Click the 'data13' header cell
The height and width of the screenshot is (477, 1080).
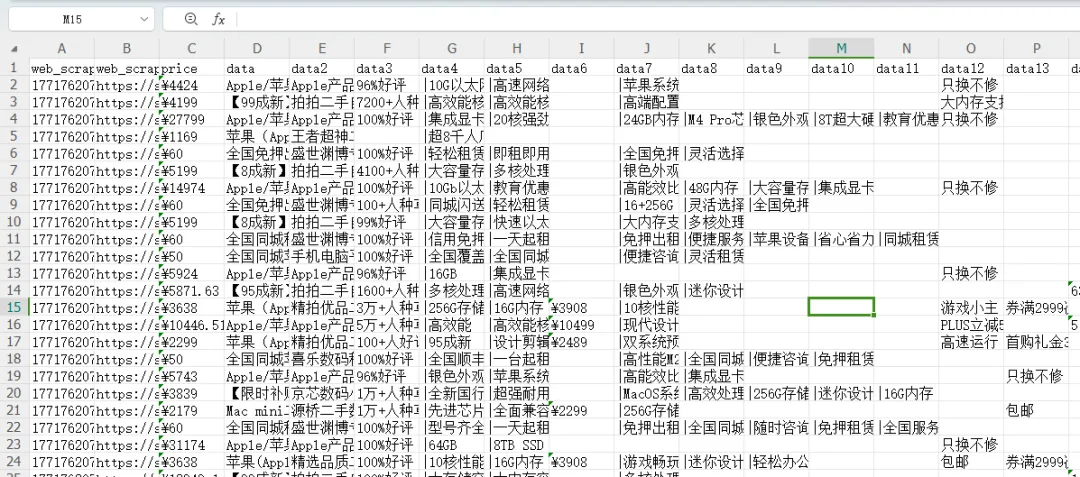[1036, 68]
